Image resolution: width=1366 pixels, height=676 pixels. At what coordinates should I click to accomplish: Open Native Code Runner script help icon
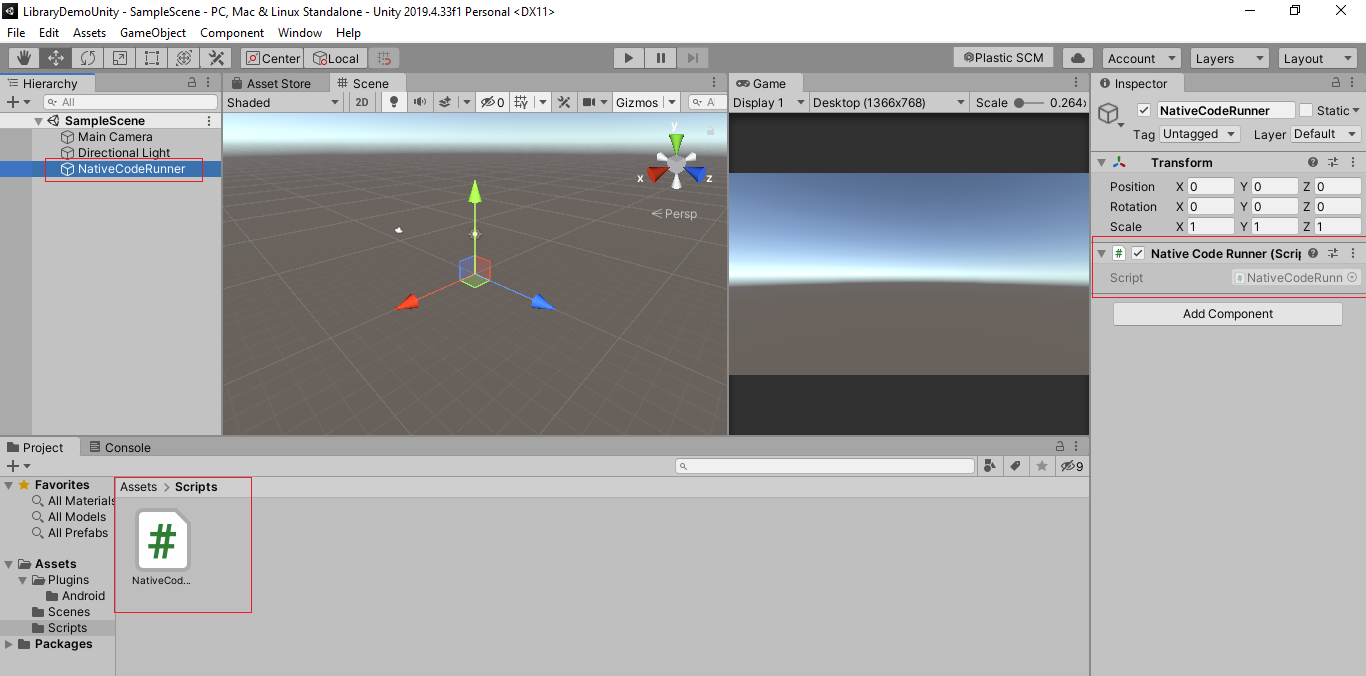coord(1313,253)
